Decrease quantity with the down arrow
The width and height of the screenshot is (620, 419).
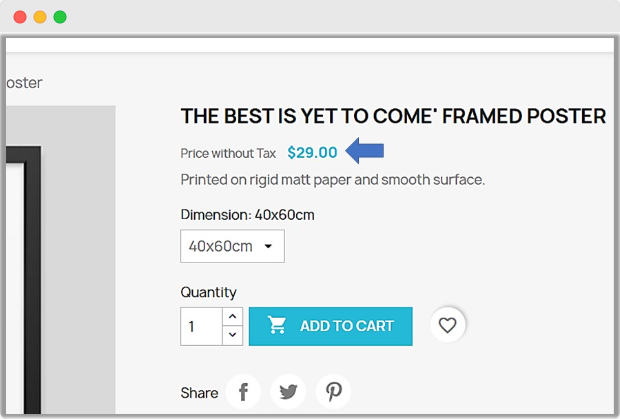pyautogui.click(x=232, y=335)
